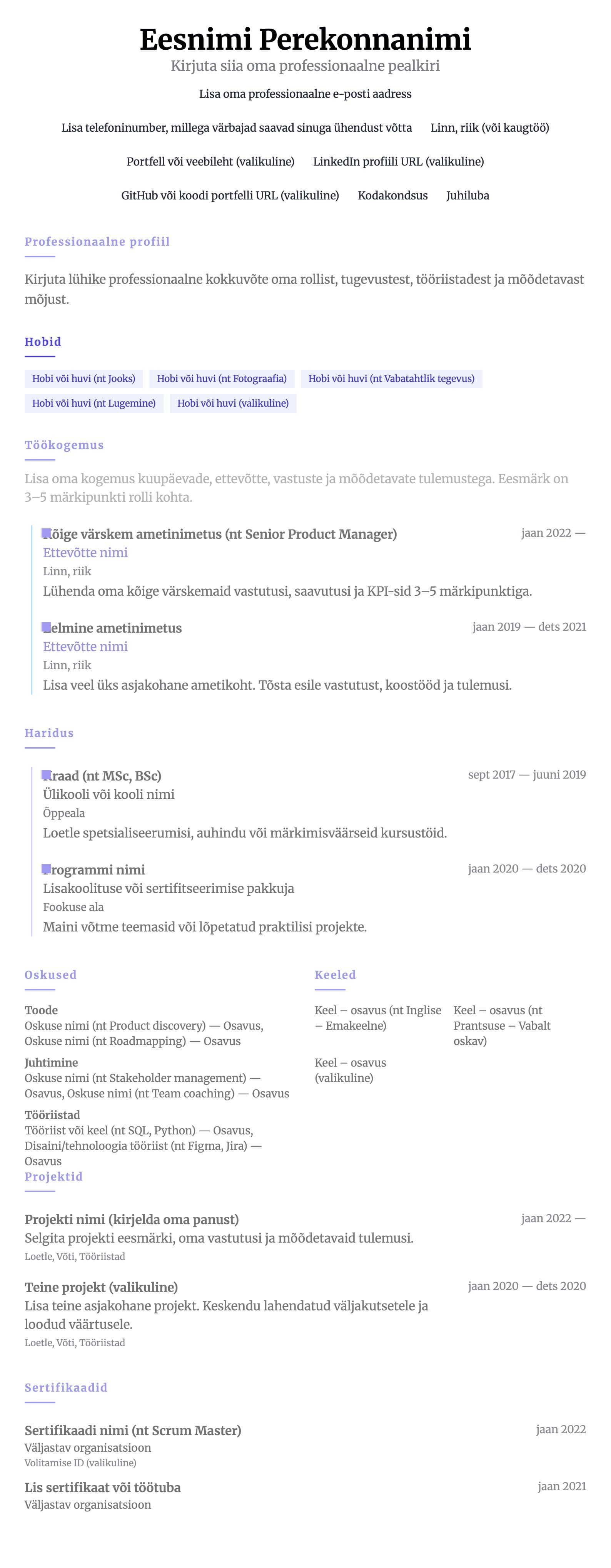Click the purple marker beside the latest job title
Screen dimensions: 611x1568
coord(46,533)
